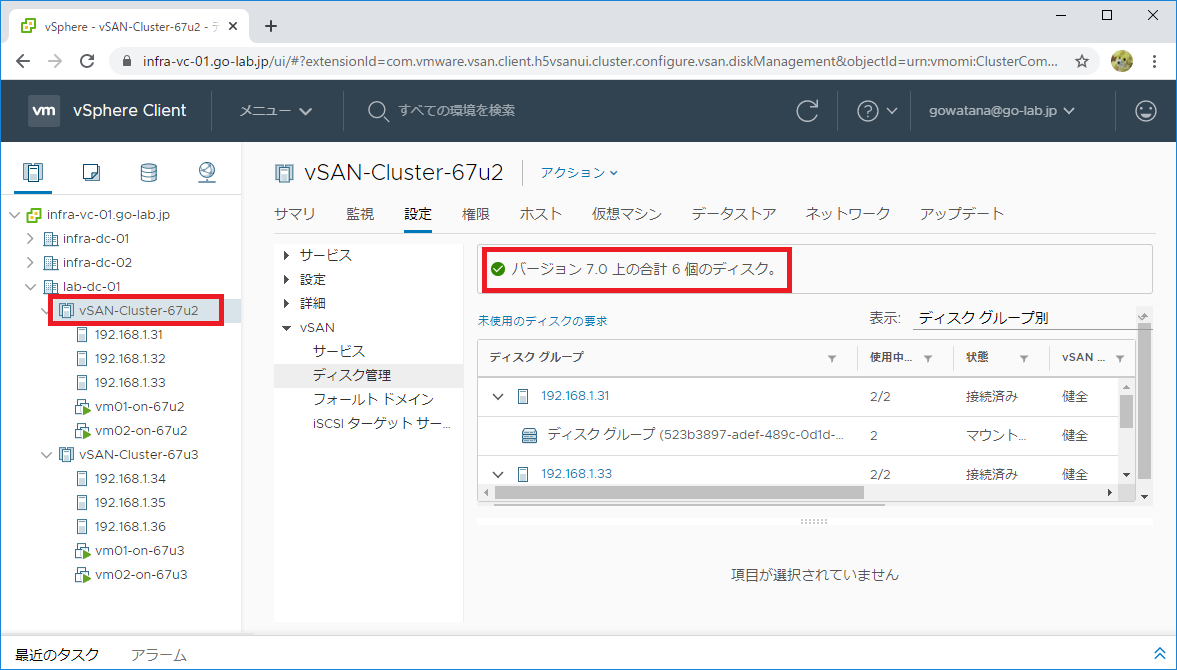The image size is (1177, 670).
Task: Click filter icon in 状態 column
Action: (1024, 359)
